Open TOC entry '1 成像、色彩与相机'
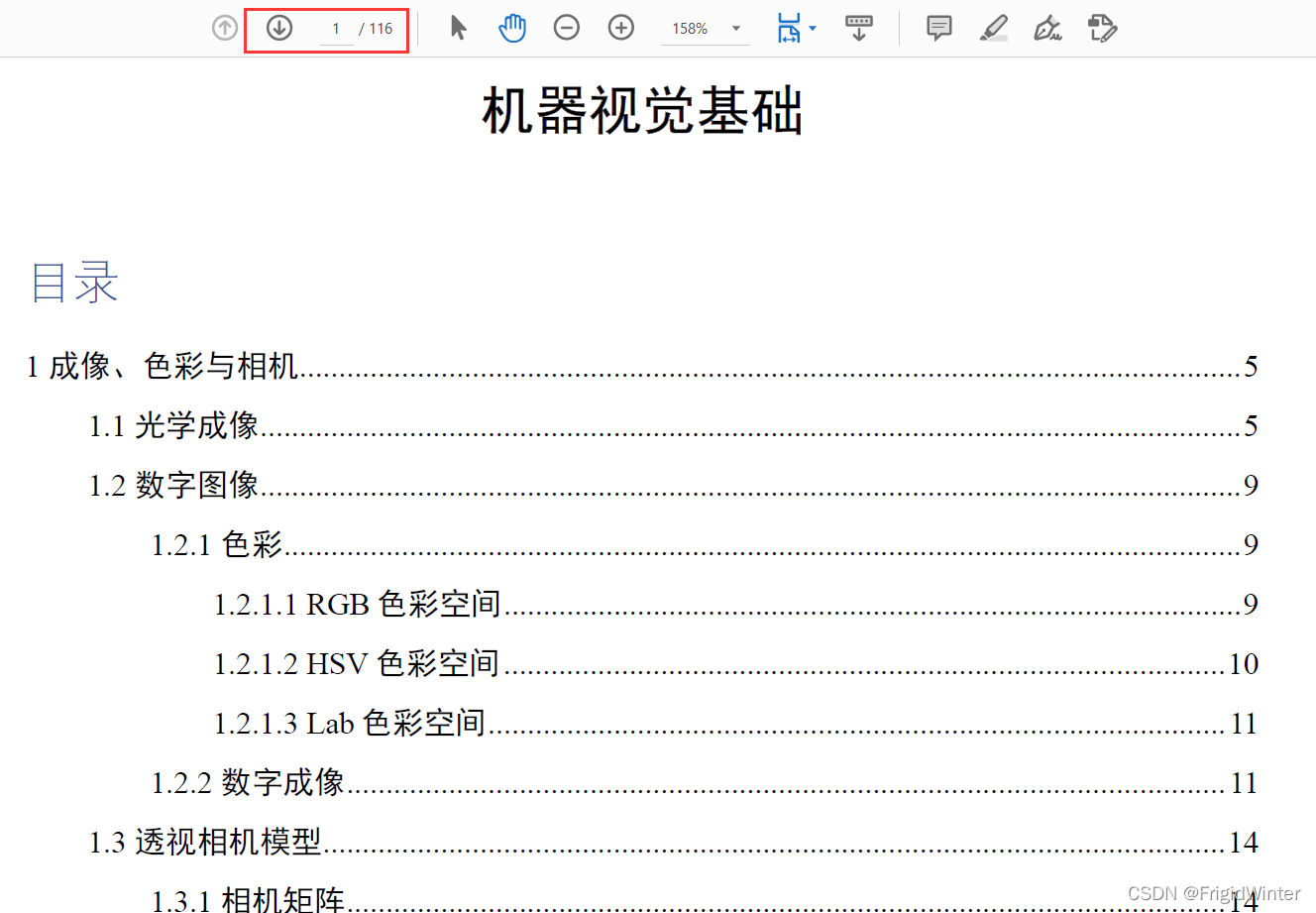This screenshot has height=913, width=1316. click(x=642, y=367)
